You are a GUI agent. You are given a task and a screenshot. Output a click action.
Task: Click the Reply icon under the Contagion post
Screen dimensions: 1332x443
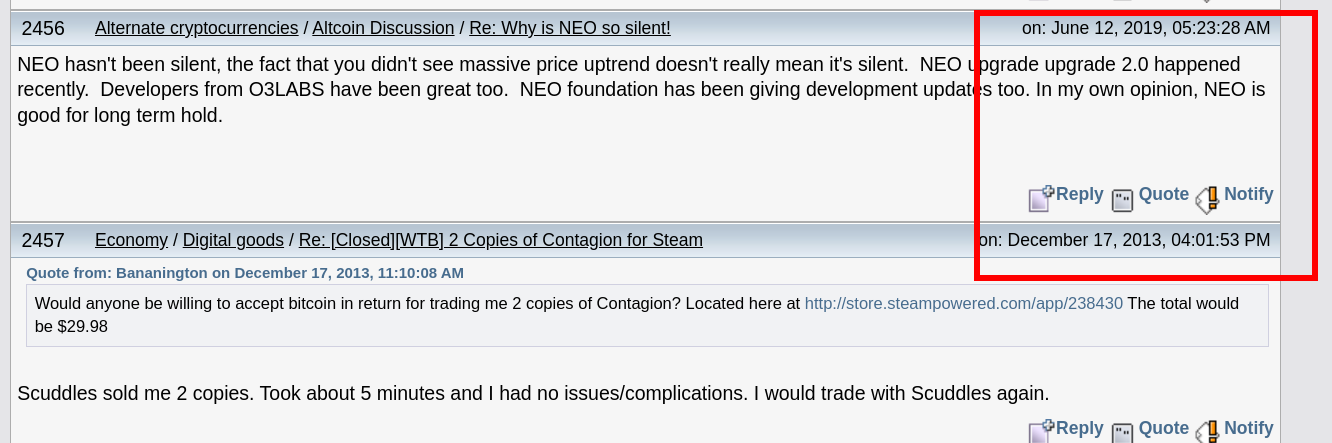[x=1042, y=431]
